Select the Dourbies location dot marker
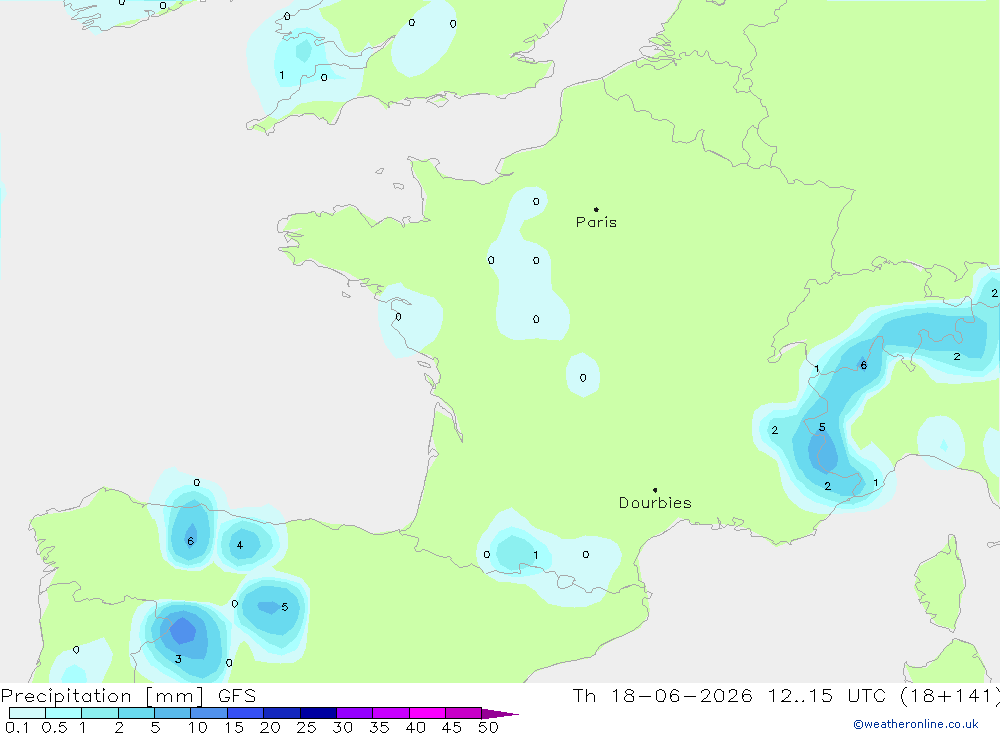 pyautogui.click(x=655, y=490)
